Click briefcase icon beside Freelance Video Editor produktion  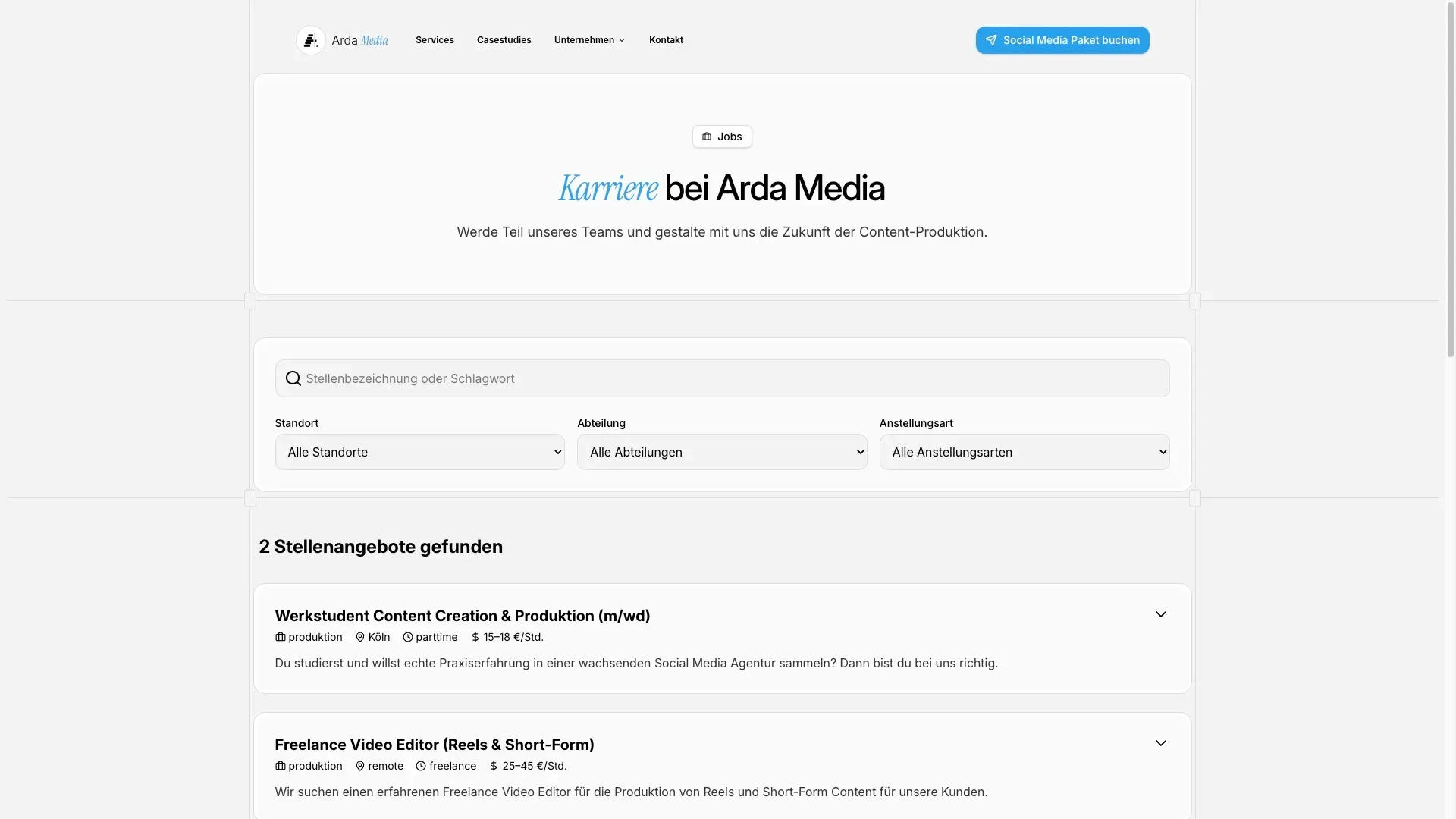pyautogui.click(x=281, y=766)
